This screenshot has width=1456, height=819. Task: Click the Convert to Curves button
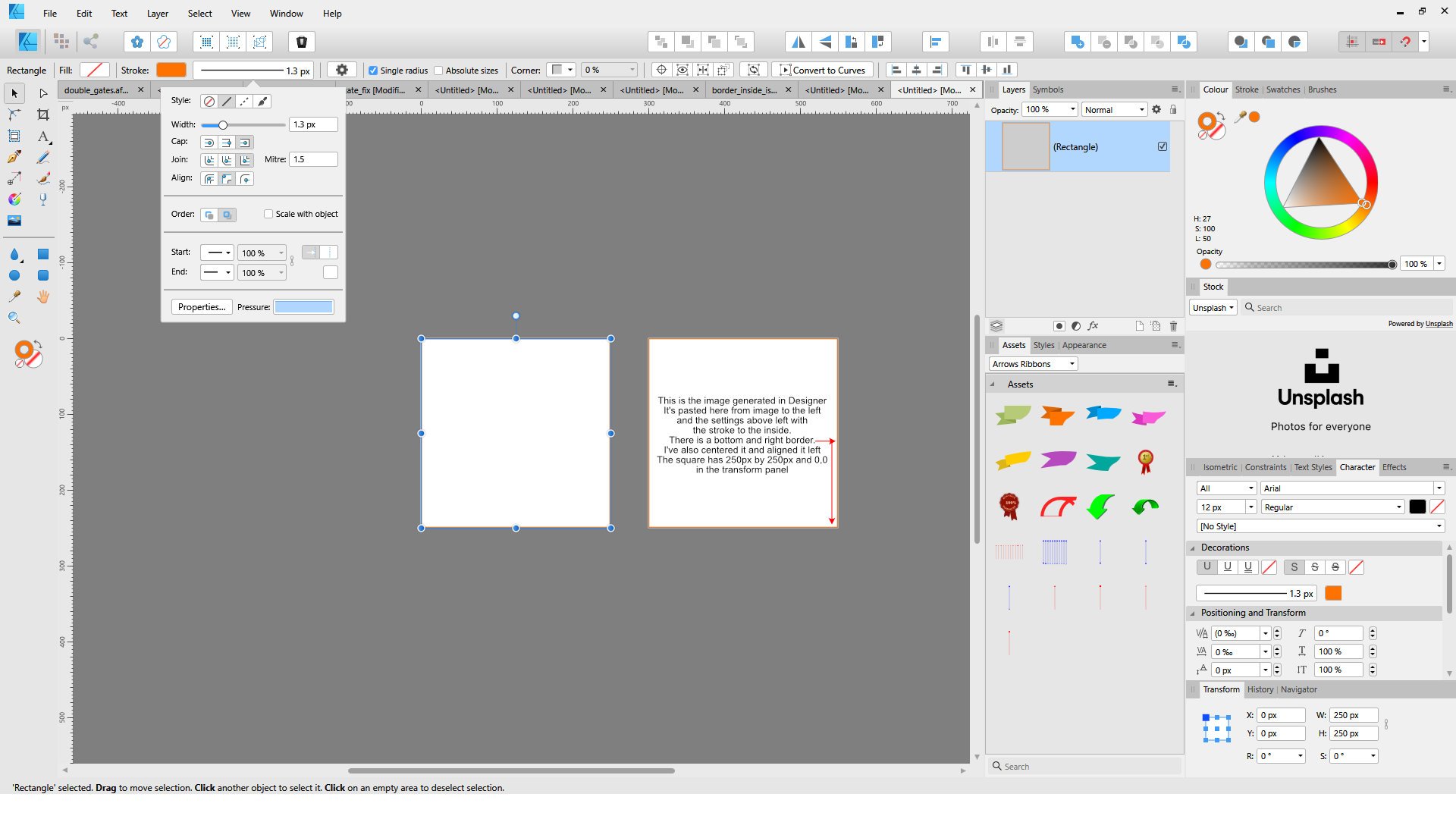click(x=823, y=70)
